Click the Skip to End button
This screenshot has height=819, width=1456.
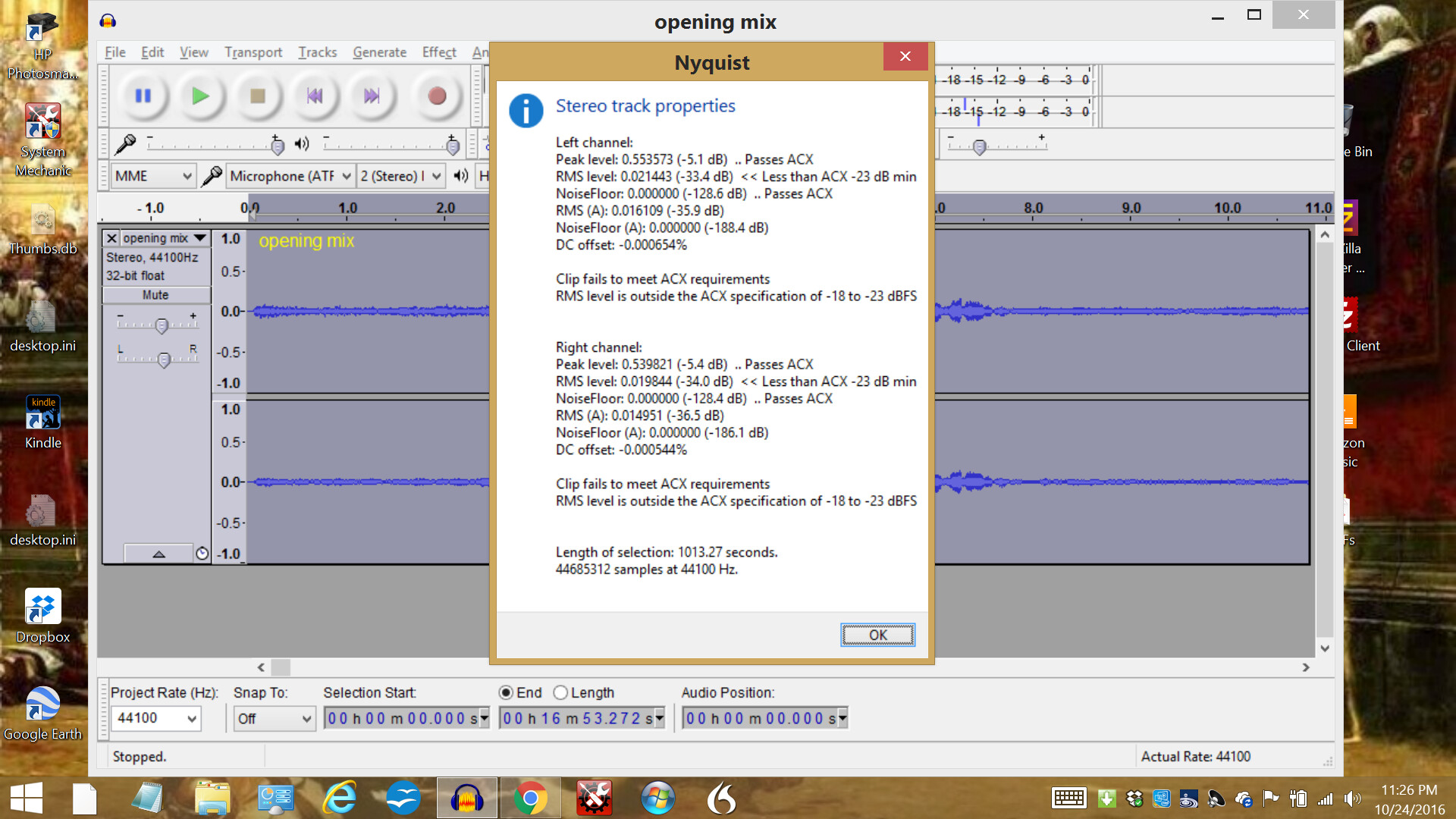tap(371, 96)
